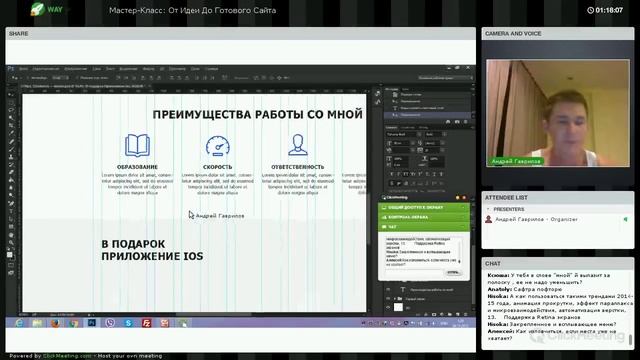Expand the folder group layer
640x360 pixels.
coord(395,298)
